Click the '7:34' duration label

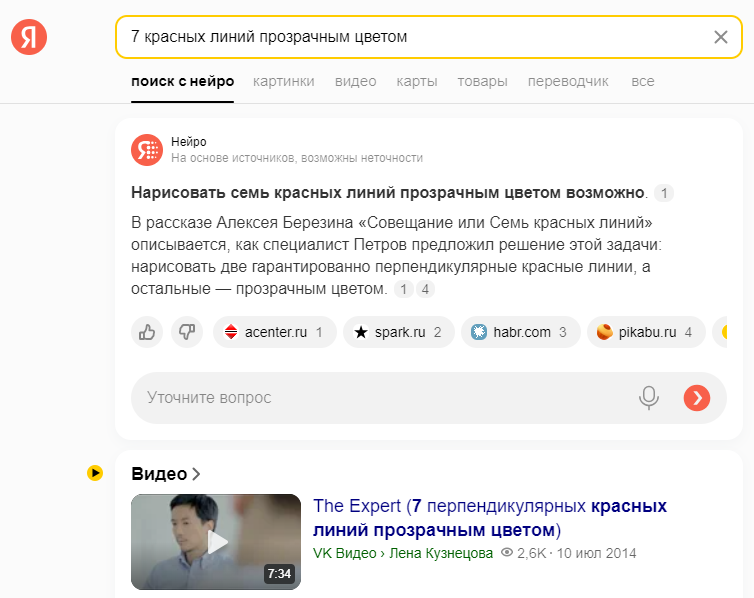[279, 573]
